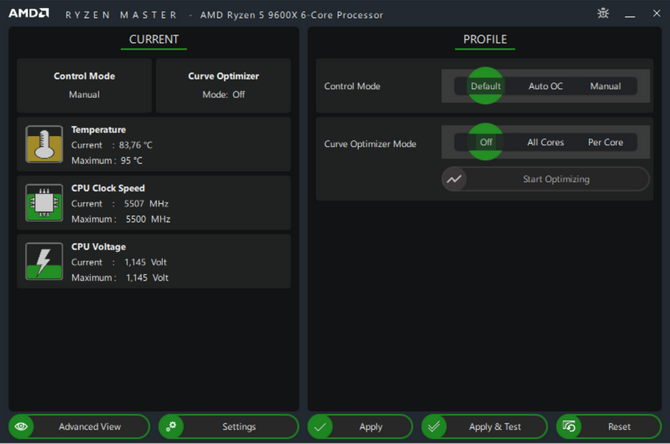Image resolution: width=670 pixels, height=444 pixels.
Task: Click the thermometer Temperature icon
Action: pos(44,144)
